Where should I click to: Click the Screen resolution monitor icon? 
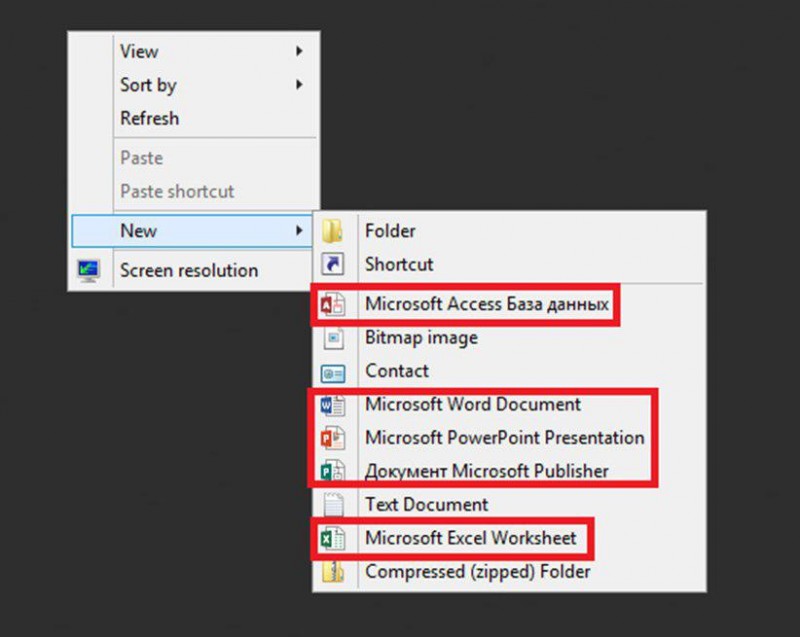tap(88, 271)
